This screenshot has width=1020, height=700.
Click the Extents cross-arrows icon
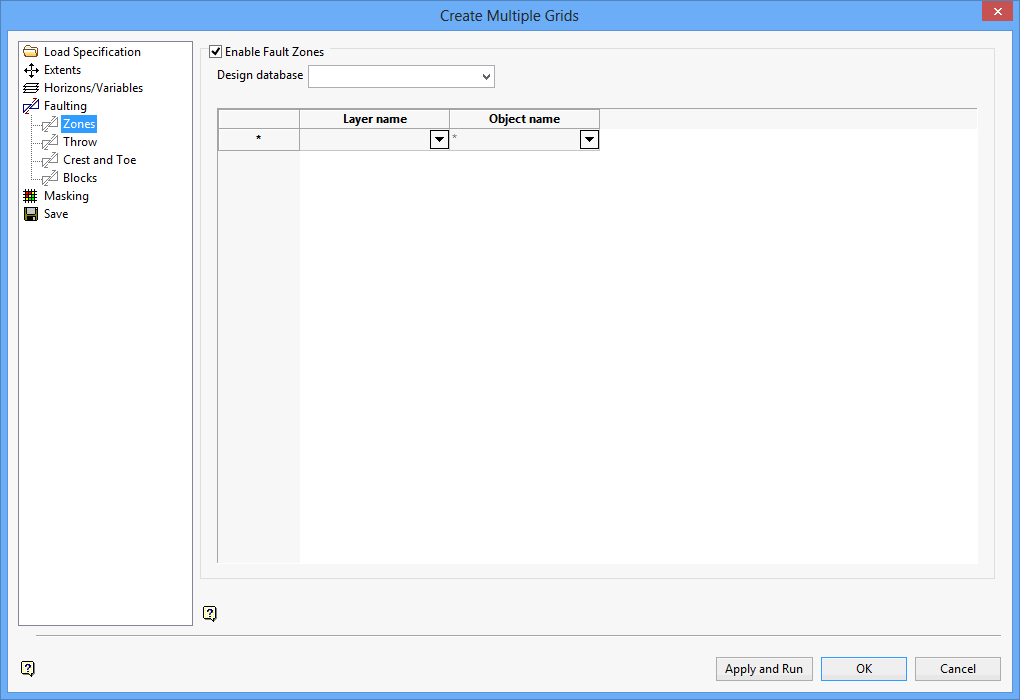(x=31, y=70)
